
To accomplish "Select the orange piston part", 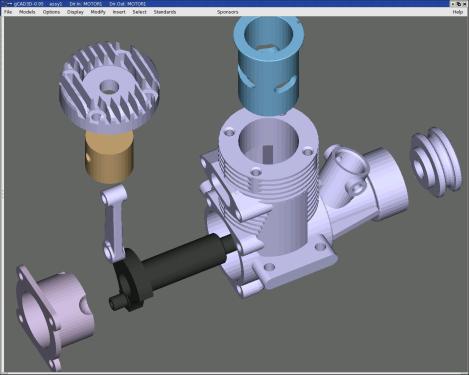I will point(109,157).
